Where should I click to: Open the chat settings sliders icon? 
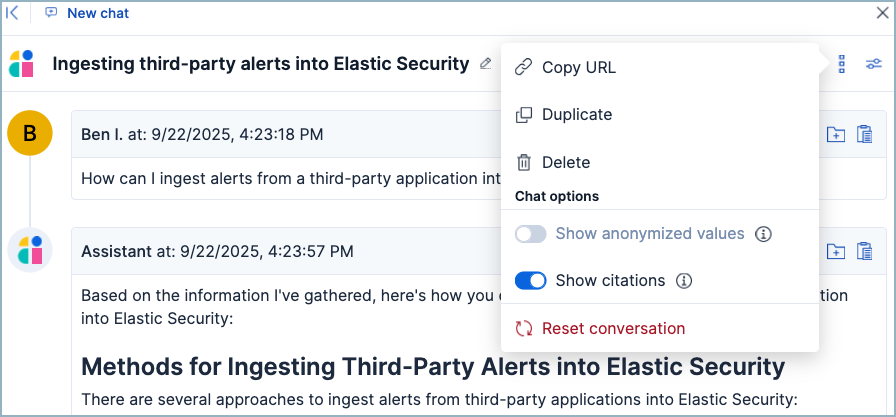point(873,64)
